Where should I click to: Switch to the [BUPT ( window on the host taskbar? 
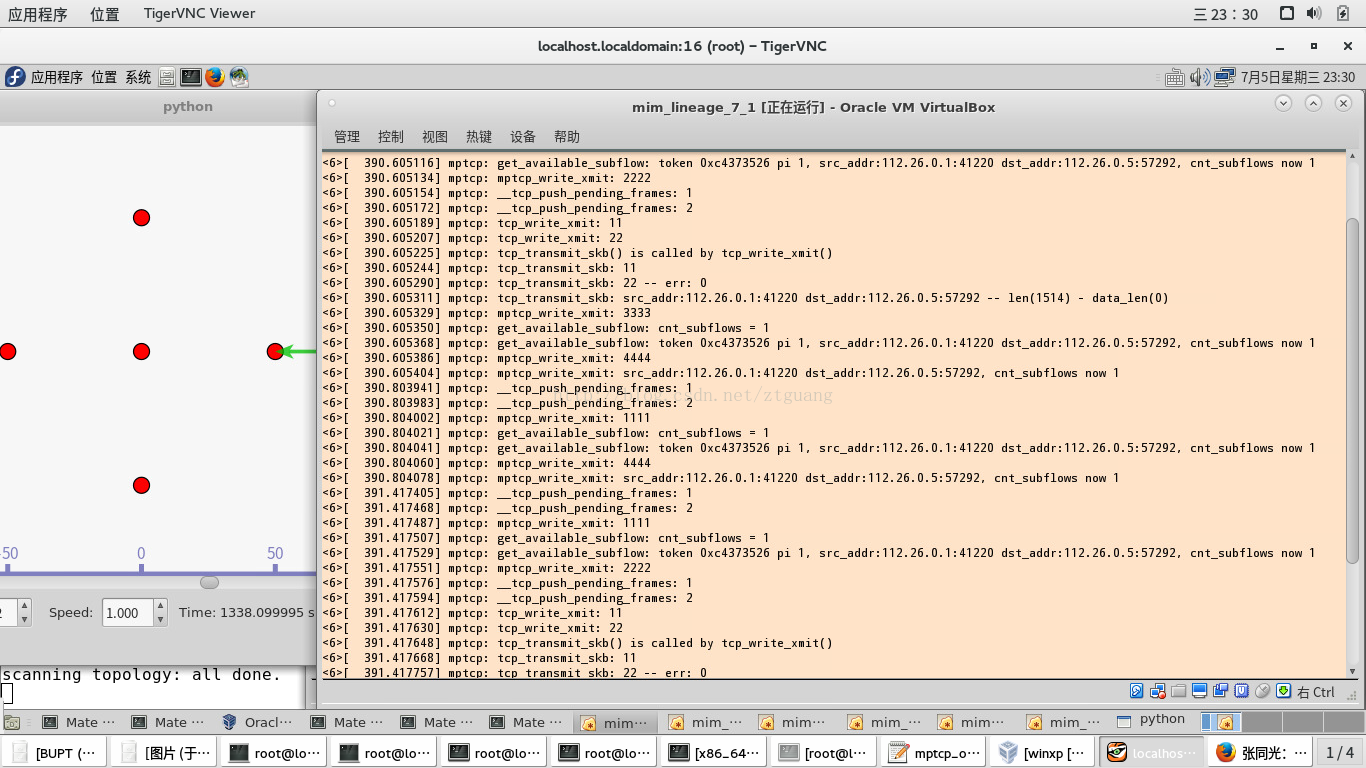coord(55,753)
